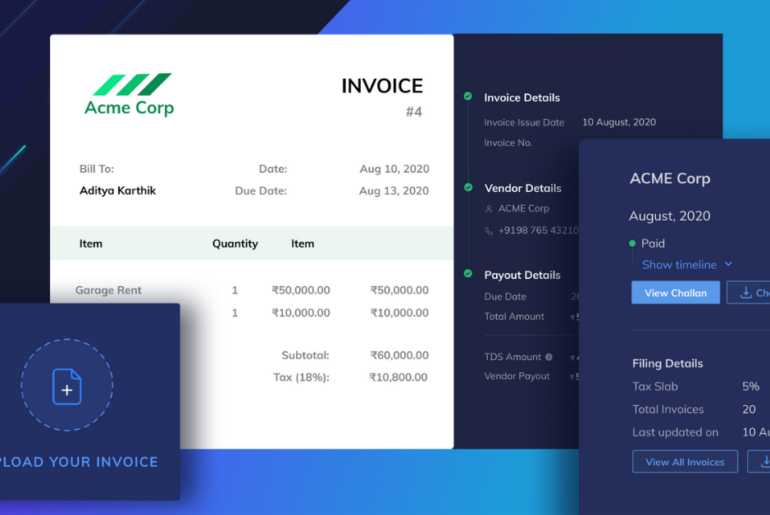Open the Show timeline link
Screen dimensions: 770x515
coord(679,265)
